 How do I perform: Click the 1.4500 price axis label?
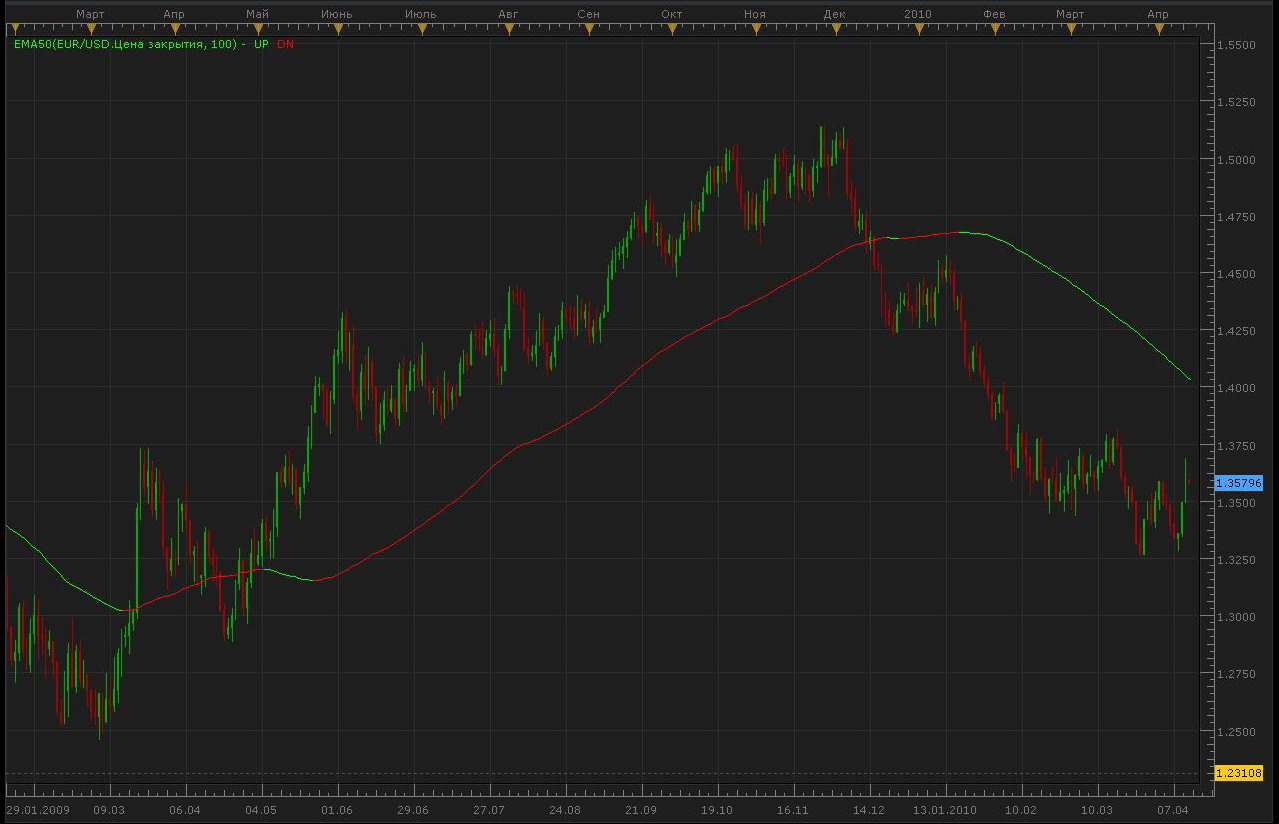point(1237,274)
